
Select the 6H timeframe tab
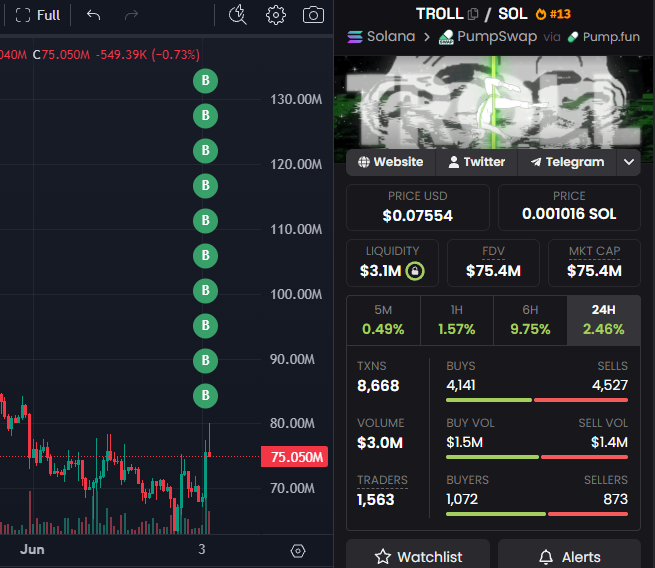530,320
